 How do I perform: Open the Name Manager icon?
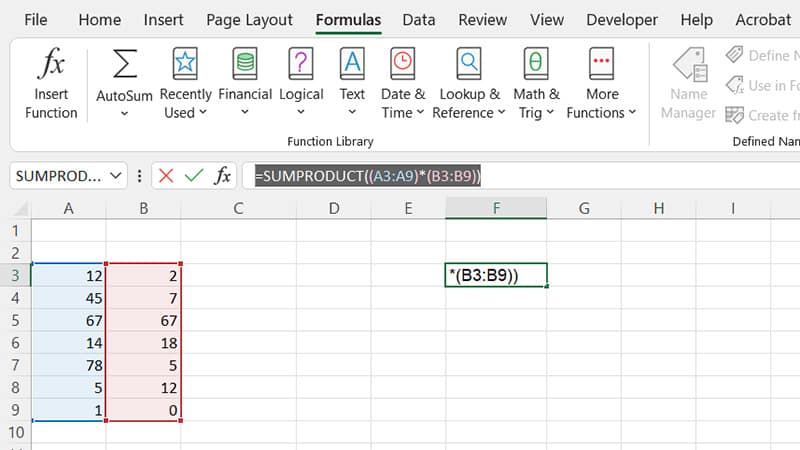tap(690, 64)
